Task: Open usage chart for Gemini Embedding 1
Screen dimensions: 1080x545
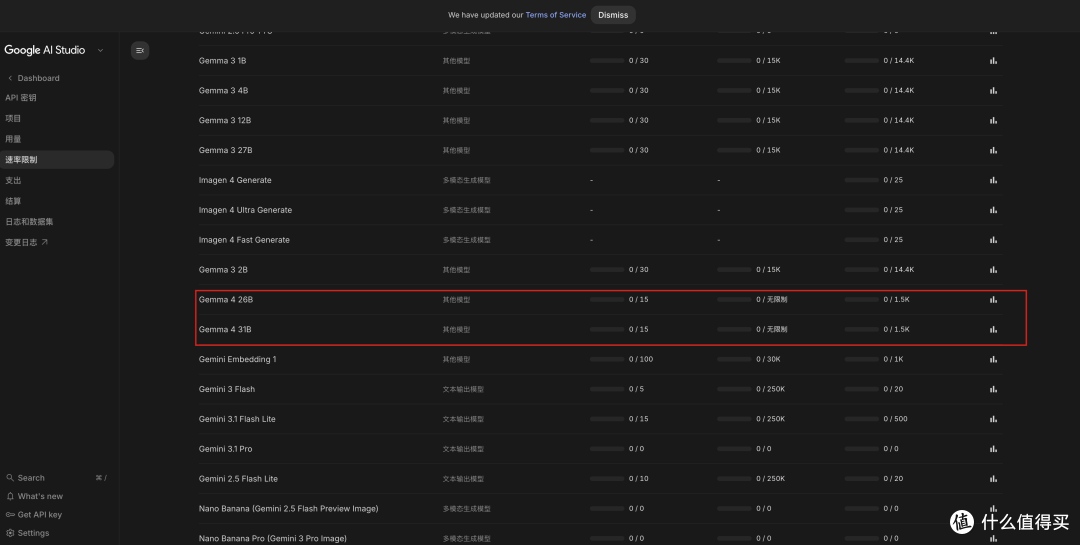Action: [x=993, y=359]
